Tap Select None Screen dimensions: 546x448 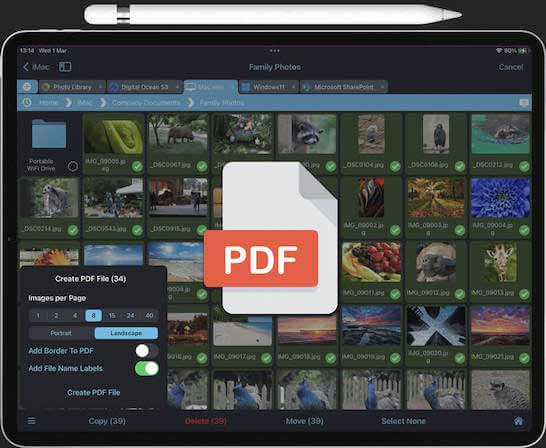403,421
